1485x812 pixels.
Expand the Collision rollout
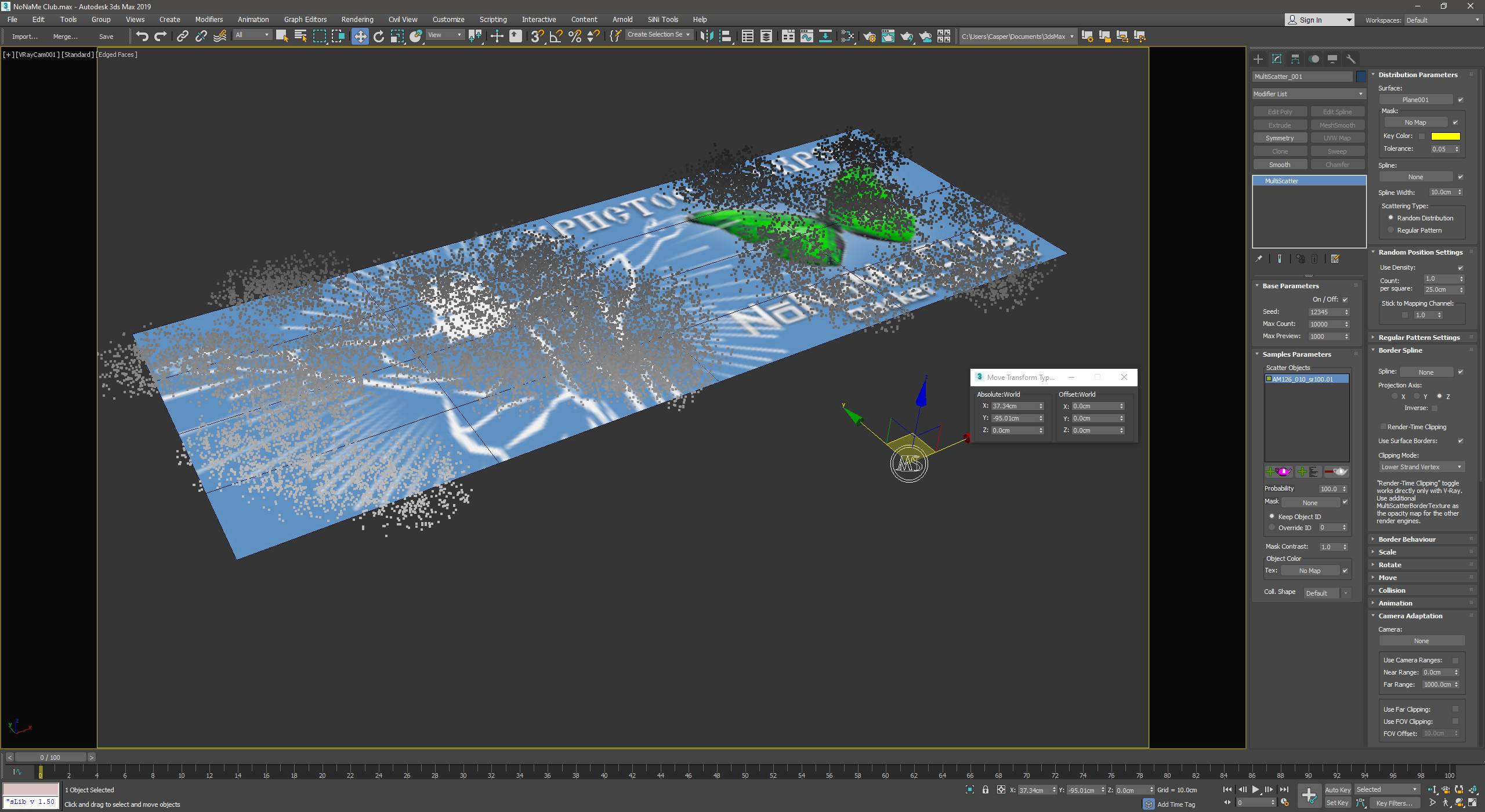(x=1422, y=590)
